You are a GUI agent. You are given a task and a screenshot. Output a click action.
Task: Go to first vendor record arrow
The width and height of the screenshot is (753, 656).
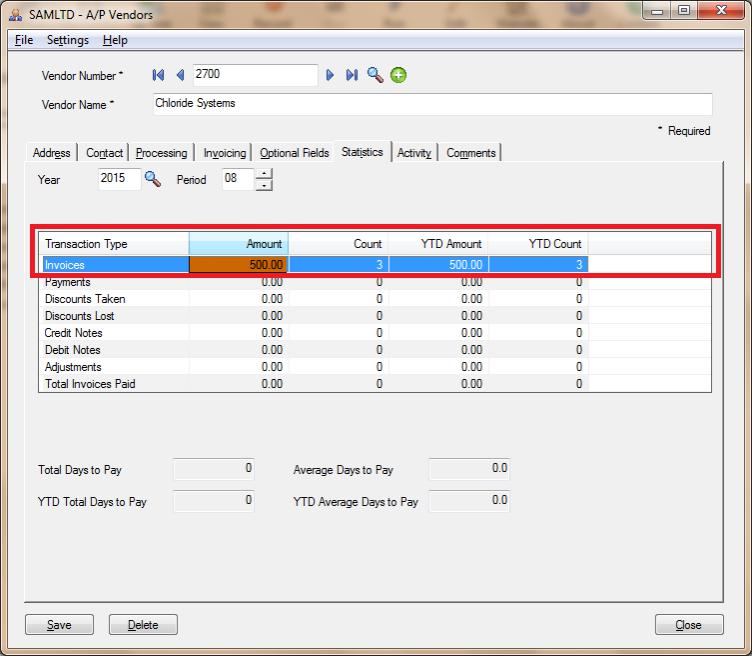point(158,75)
